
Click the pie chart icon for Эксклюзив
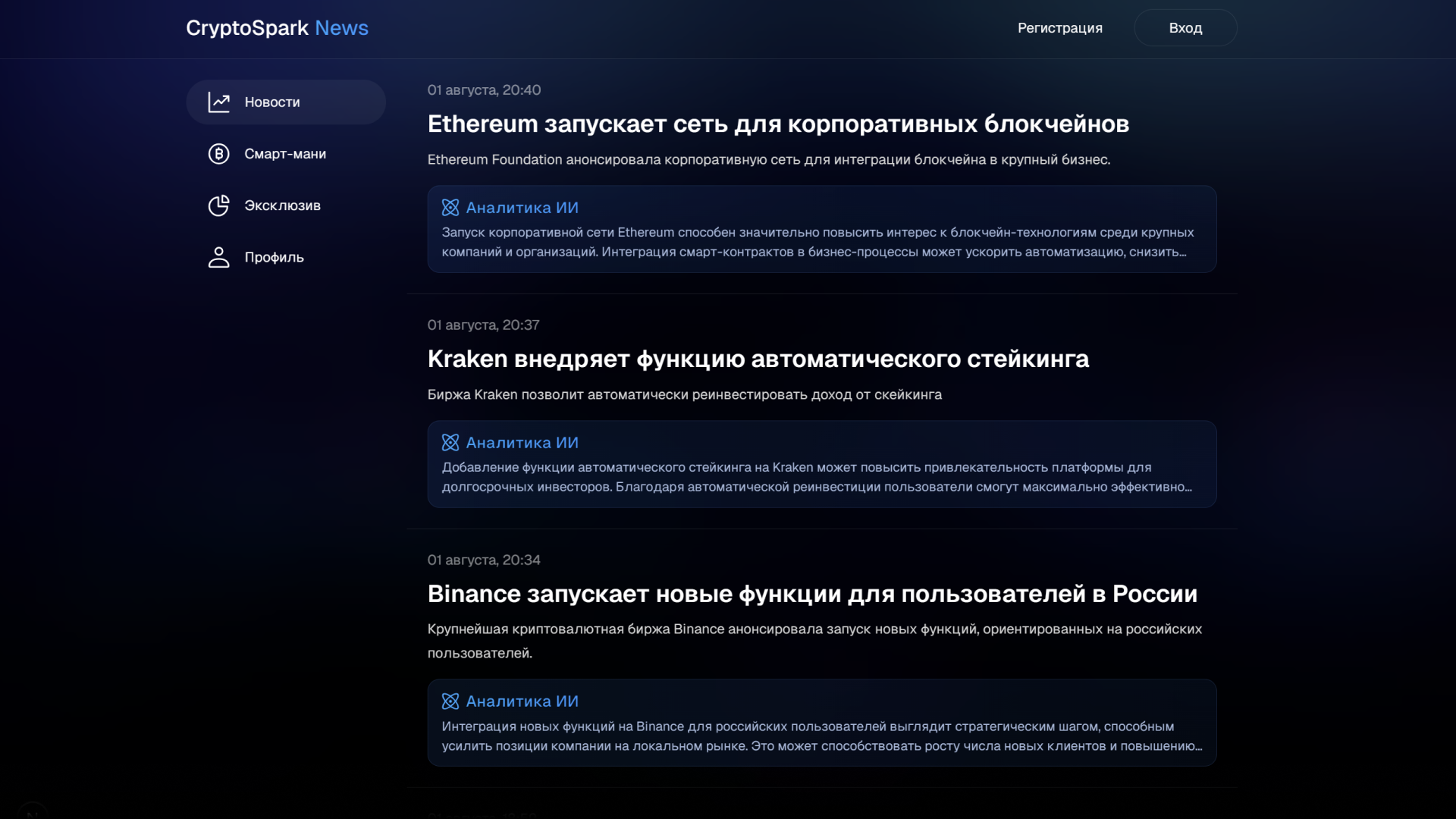tap(218, 206)
